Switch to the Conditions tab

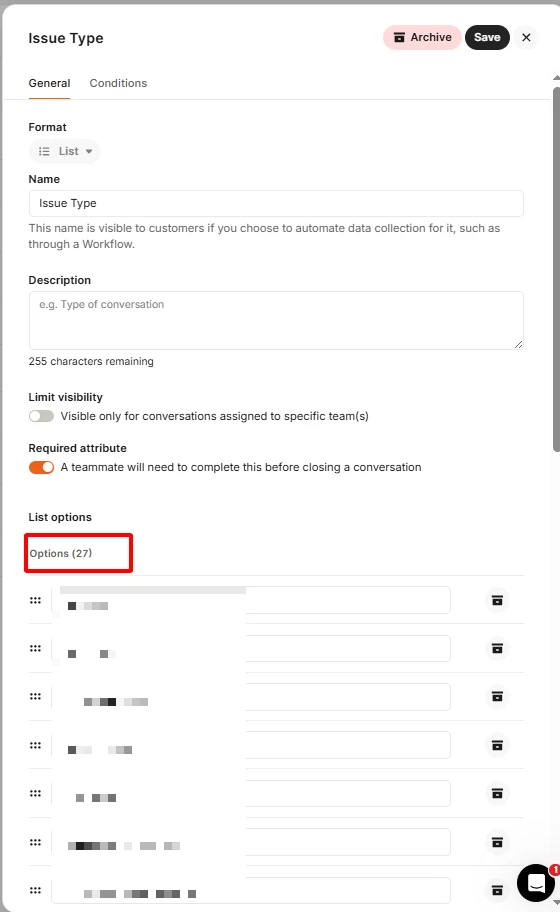pyautogui.click(x=118, y=83)
